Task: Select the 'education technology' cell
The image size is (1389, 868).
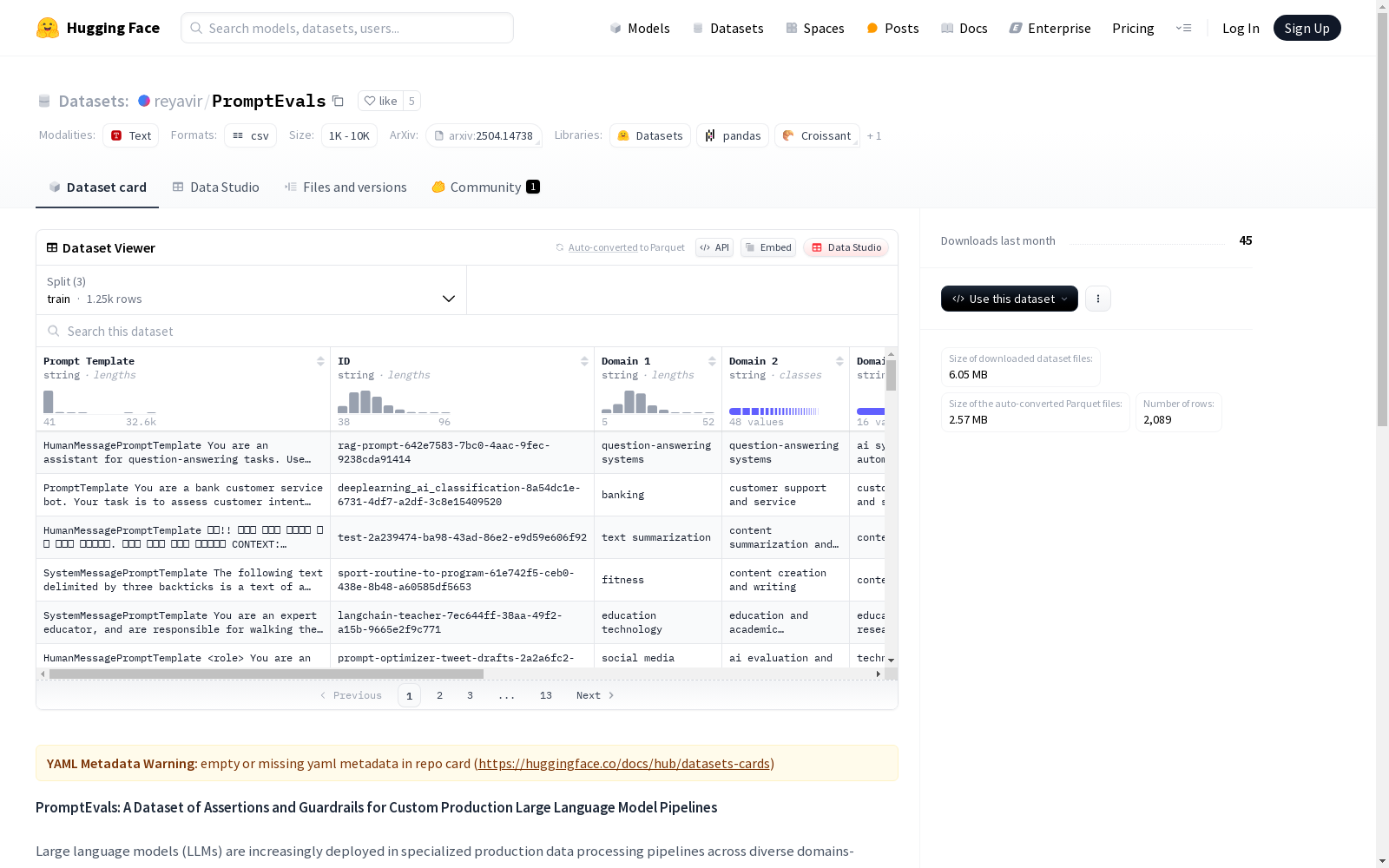Action: [658, 622]
